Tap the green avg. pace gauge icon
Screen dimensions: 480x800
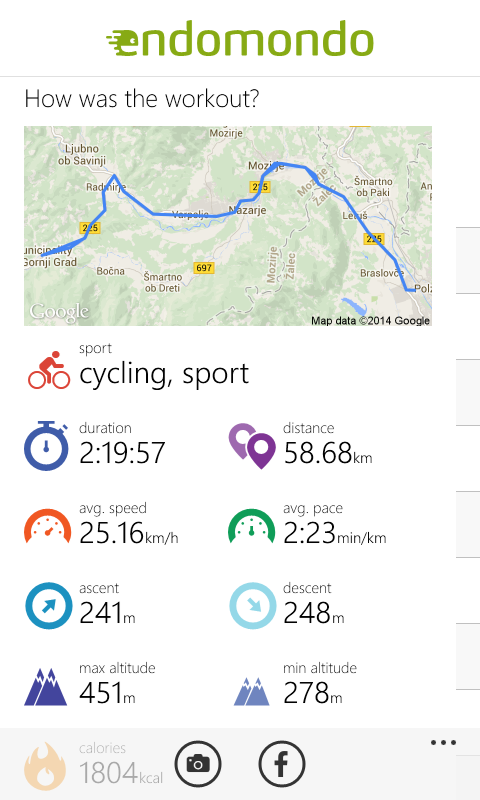coord(251,526)
